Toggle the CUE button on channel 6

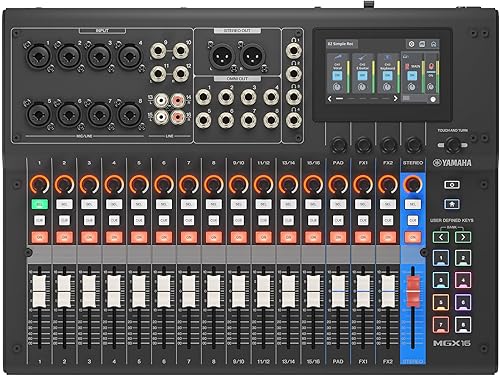pyautogui.click(x=164, y=220)
